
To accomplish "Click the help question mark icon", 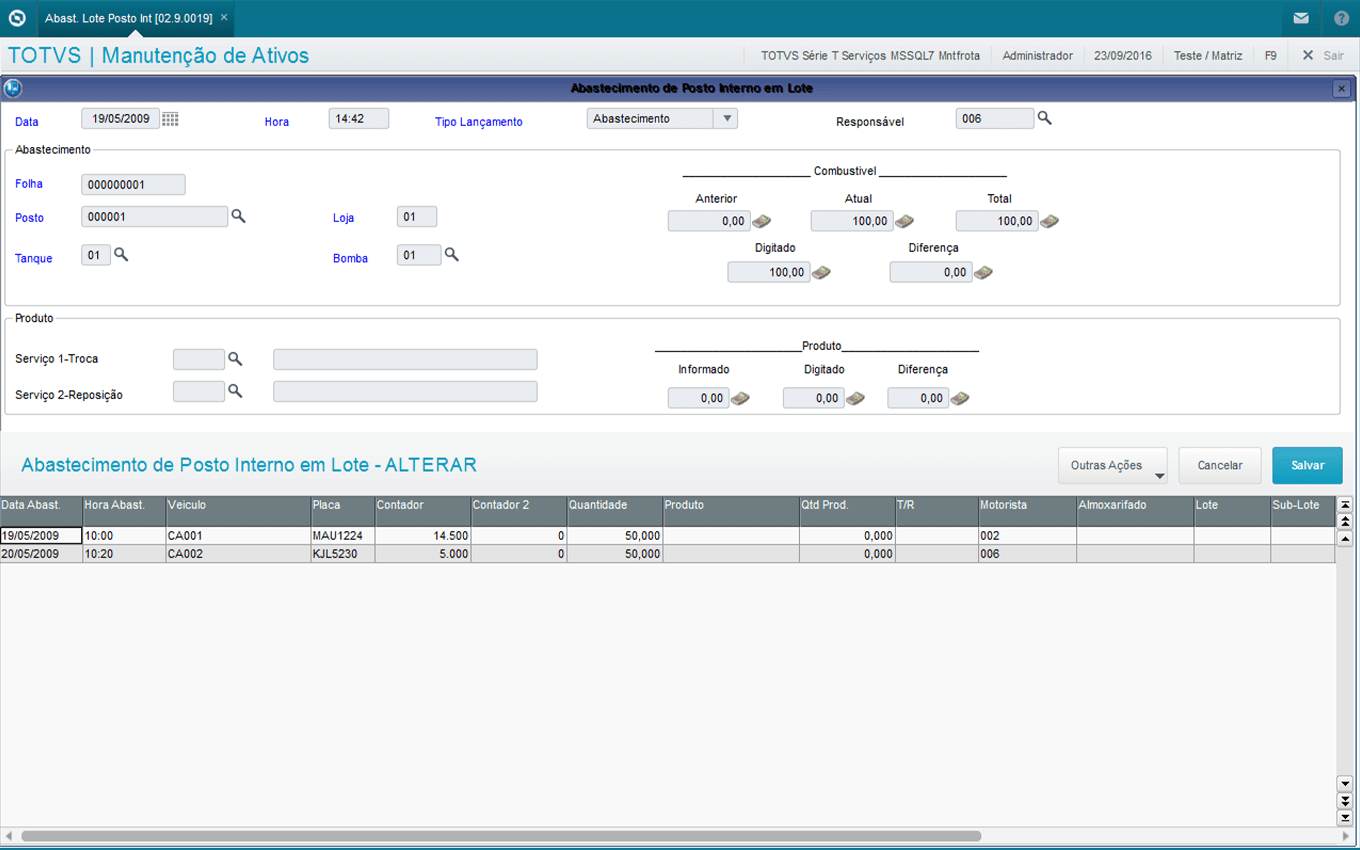I will 1341,18.
